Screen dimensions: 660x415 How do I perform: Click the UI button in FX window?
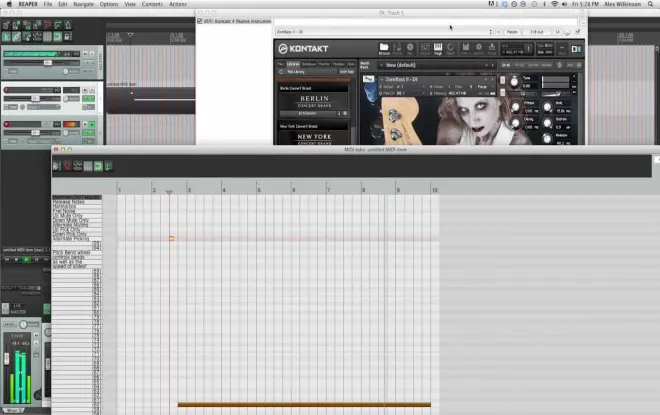point(557,32)
